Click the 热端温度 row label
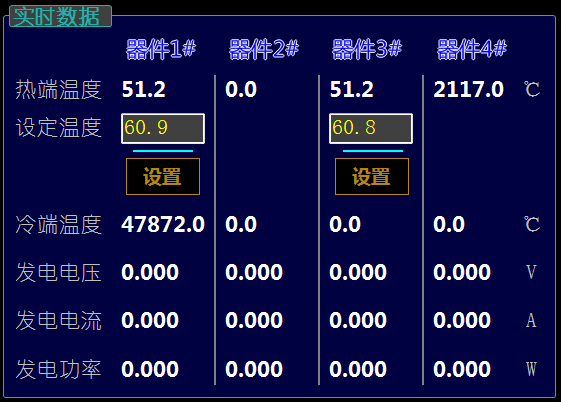 [59, 89]
